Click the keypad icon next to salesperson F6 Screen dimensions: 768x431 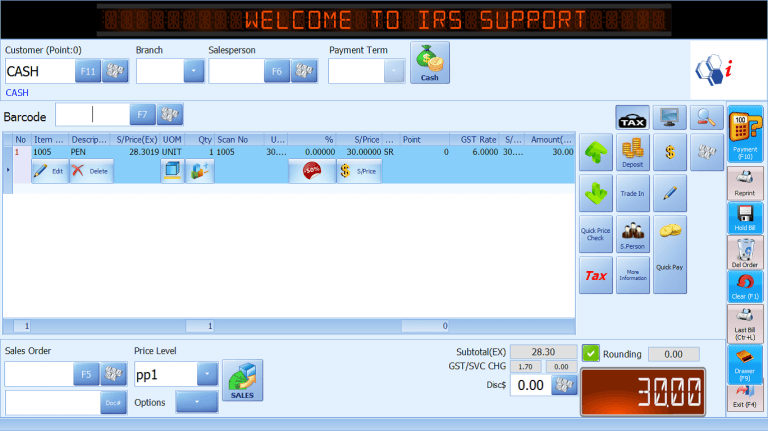click(304, 71)
